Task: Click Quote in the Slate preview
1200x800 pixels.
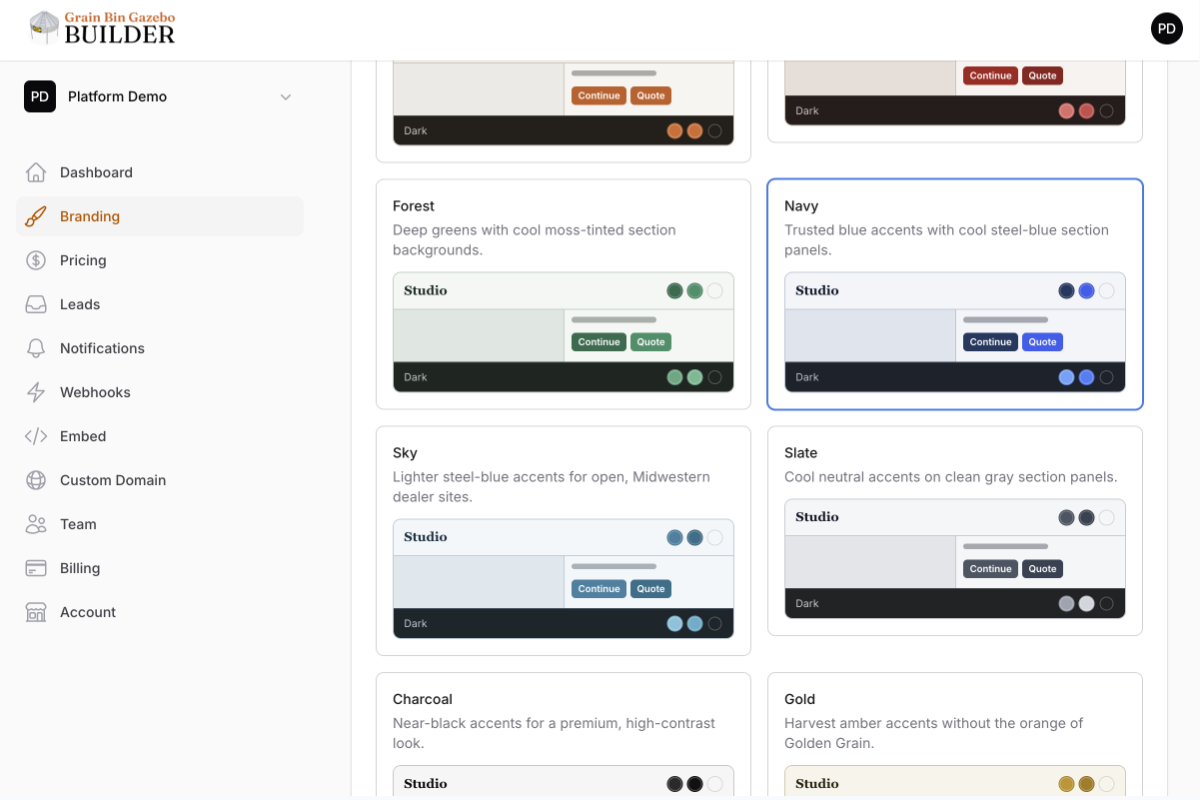Action: 1043,569
